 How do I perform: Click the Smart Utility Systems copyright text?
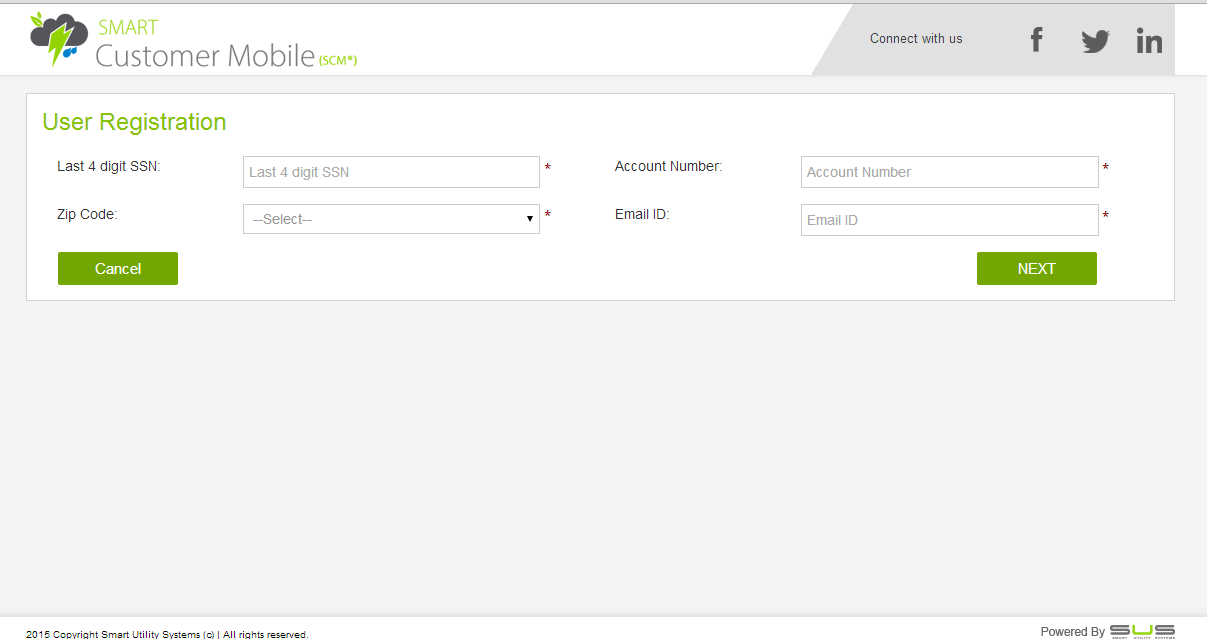pyautogui.click(x=167, y=634)
